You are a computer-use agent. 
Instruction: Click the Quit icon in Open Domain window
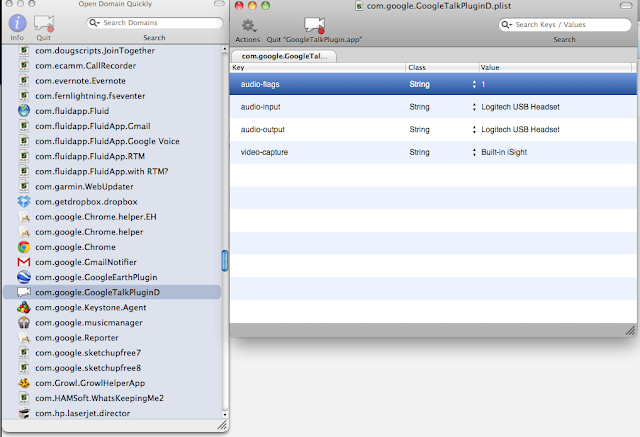coord(44,24)
